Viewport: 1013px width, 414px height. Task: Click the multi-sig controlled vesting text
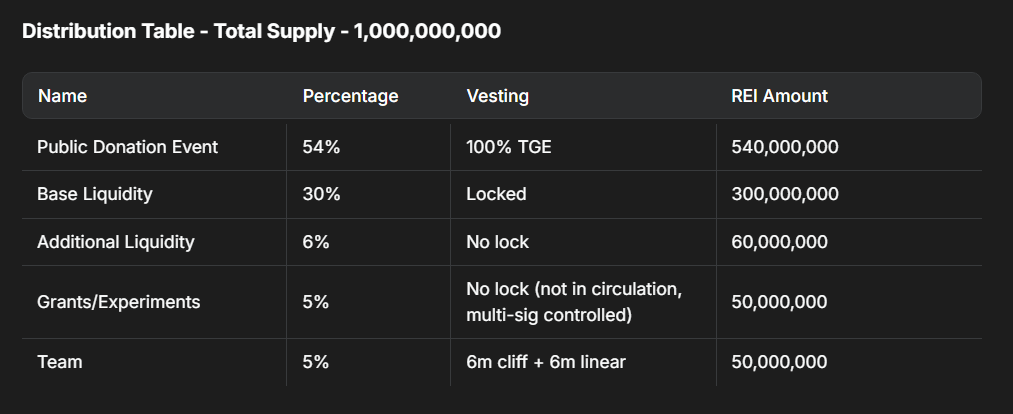[548, 315]
